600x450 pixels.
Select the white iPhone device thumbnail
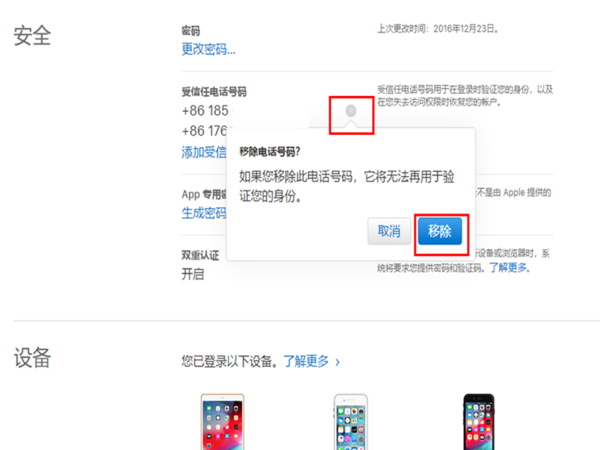(351, 422)
